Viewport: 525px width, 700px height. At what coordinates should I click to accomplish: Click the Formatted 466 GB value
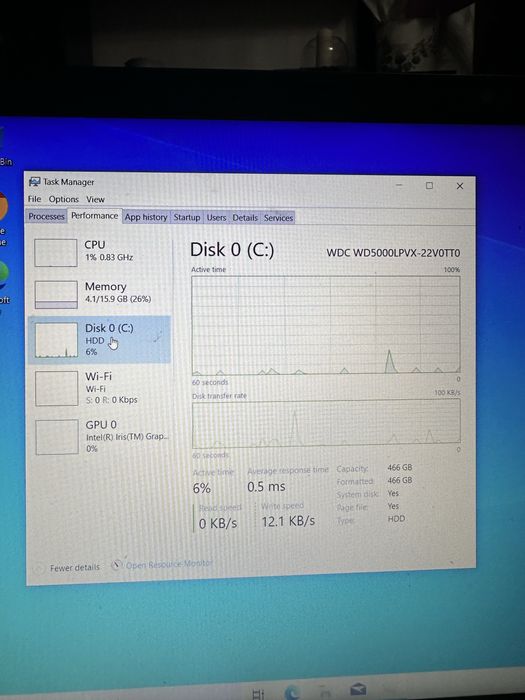point(400,480)
